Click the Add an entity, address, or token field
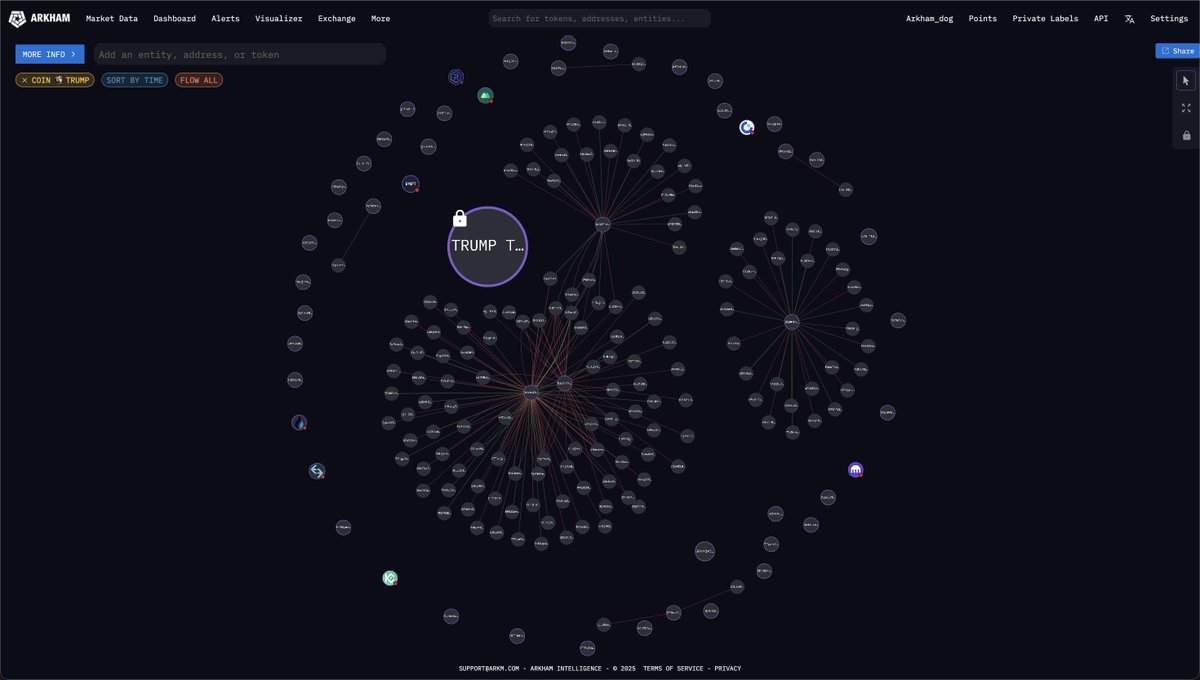This screenshot has height=680, width=1200. [240, 54]
